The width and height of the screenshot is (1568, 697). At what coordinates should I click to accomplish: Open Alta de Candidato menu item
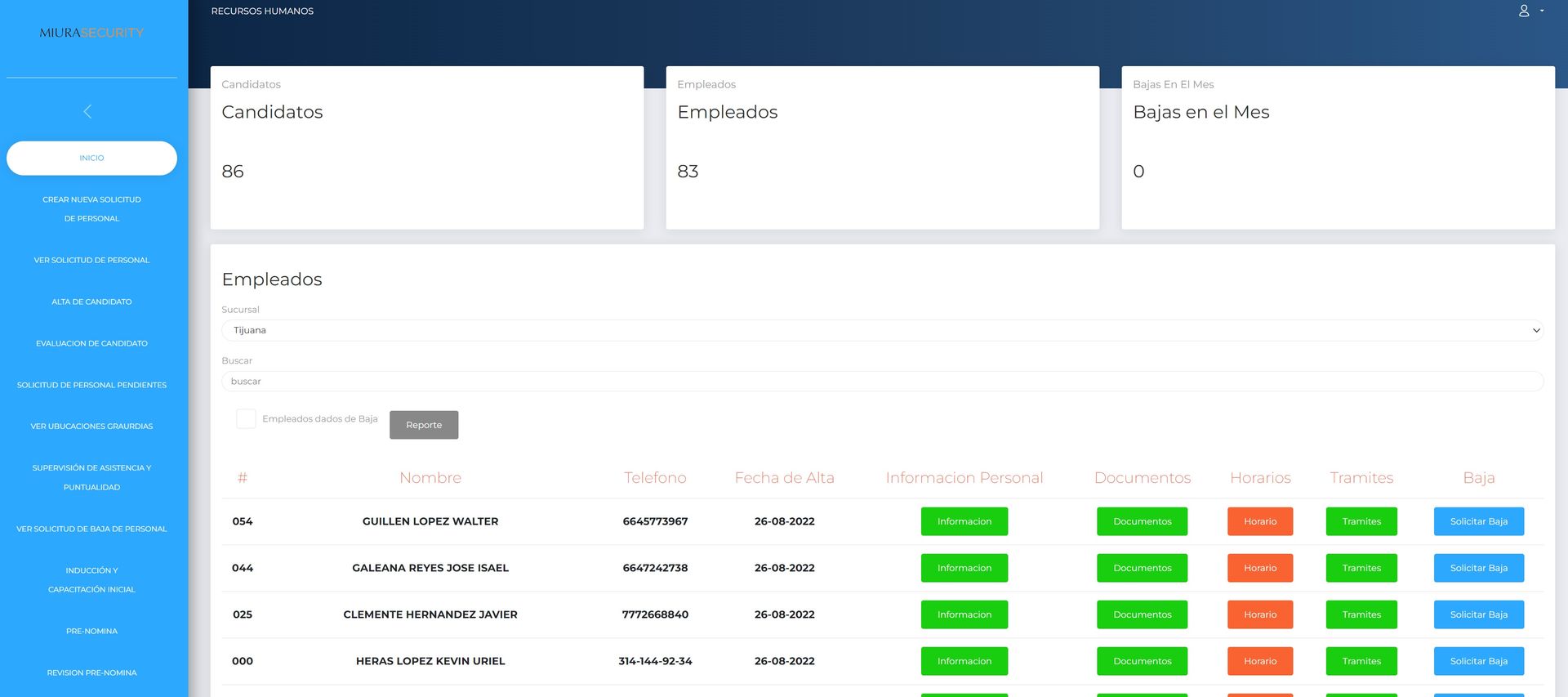pos(91,302)
